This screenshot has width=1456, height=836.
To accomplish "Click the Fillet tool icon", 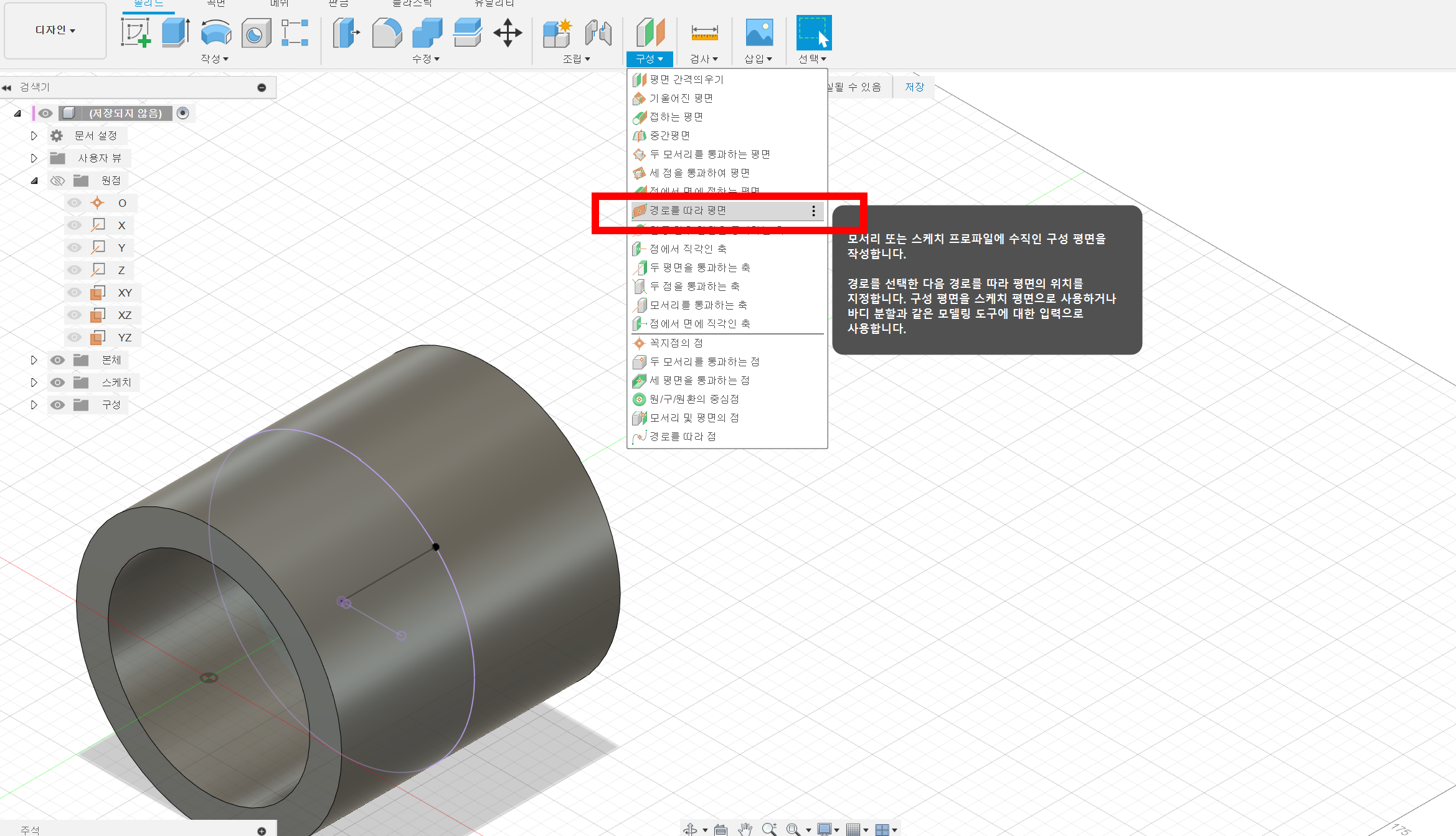I will [387, 32].
